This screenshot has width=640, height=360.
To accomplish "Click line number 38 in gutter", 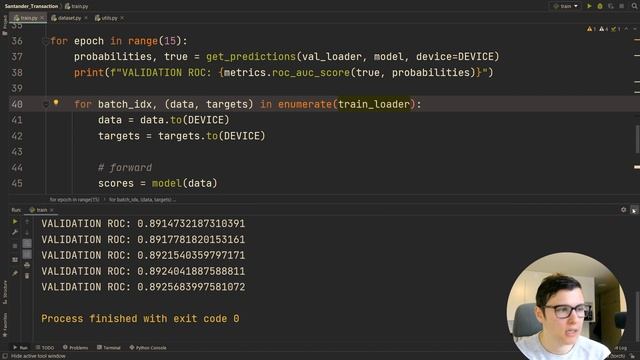I will (x=17, y=73).
